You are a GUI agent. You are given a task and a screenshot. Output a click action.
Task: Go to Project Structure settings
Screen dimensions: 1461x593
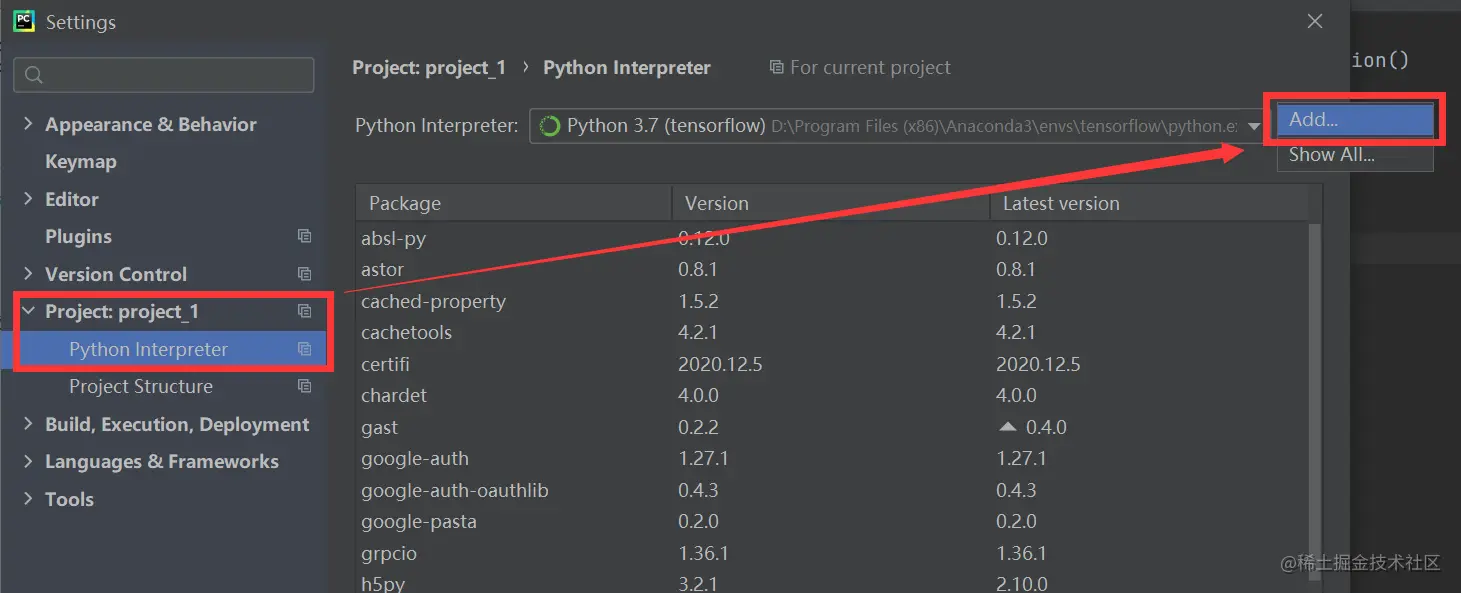tap(140, 386)
